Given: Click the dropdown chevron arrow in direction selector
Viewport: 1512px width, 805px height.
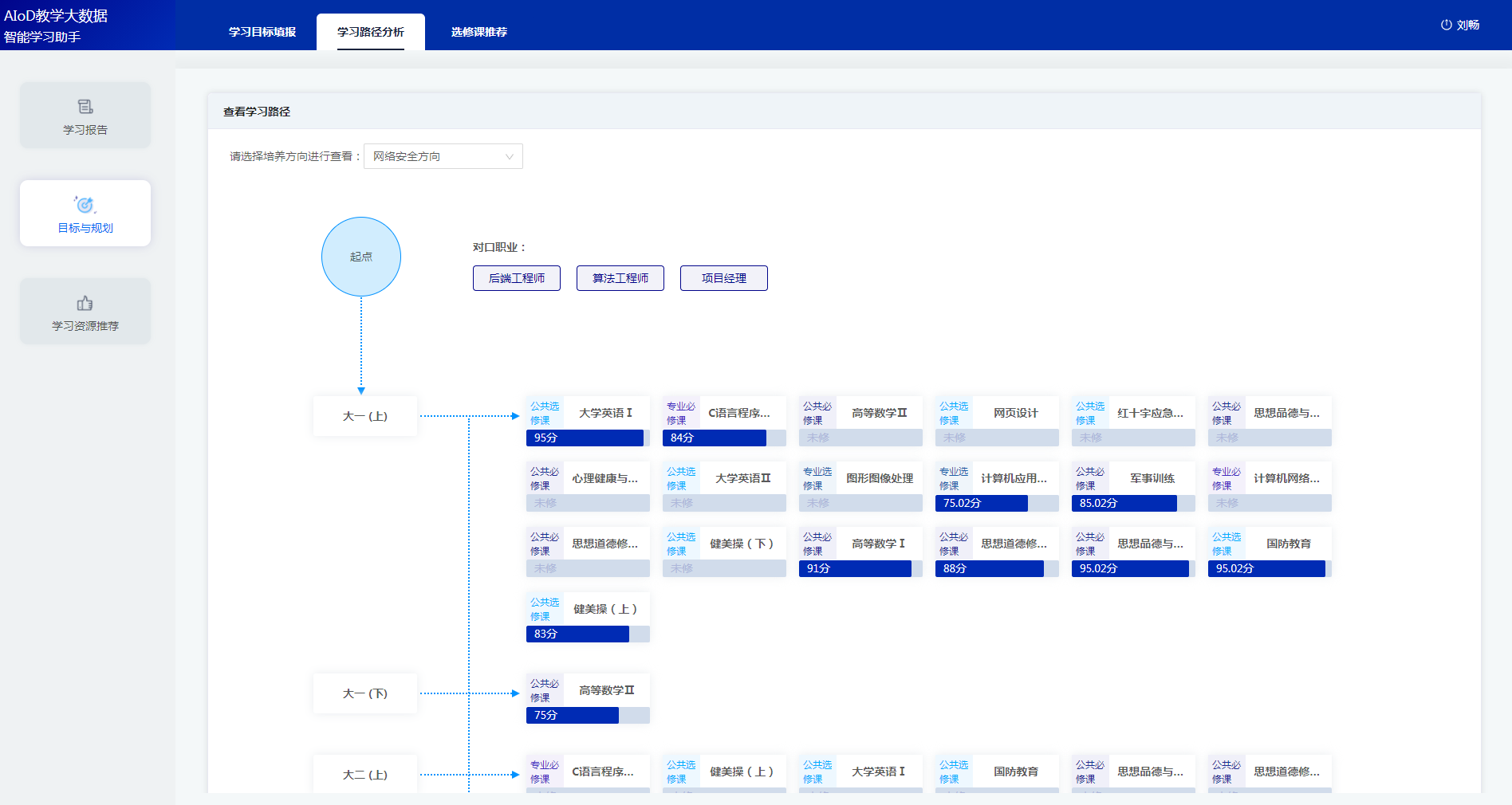Looking at the screenshot, I should (x=509, y=157).
